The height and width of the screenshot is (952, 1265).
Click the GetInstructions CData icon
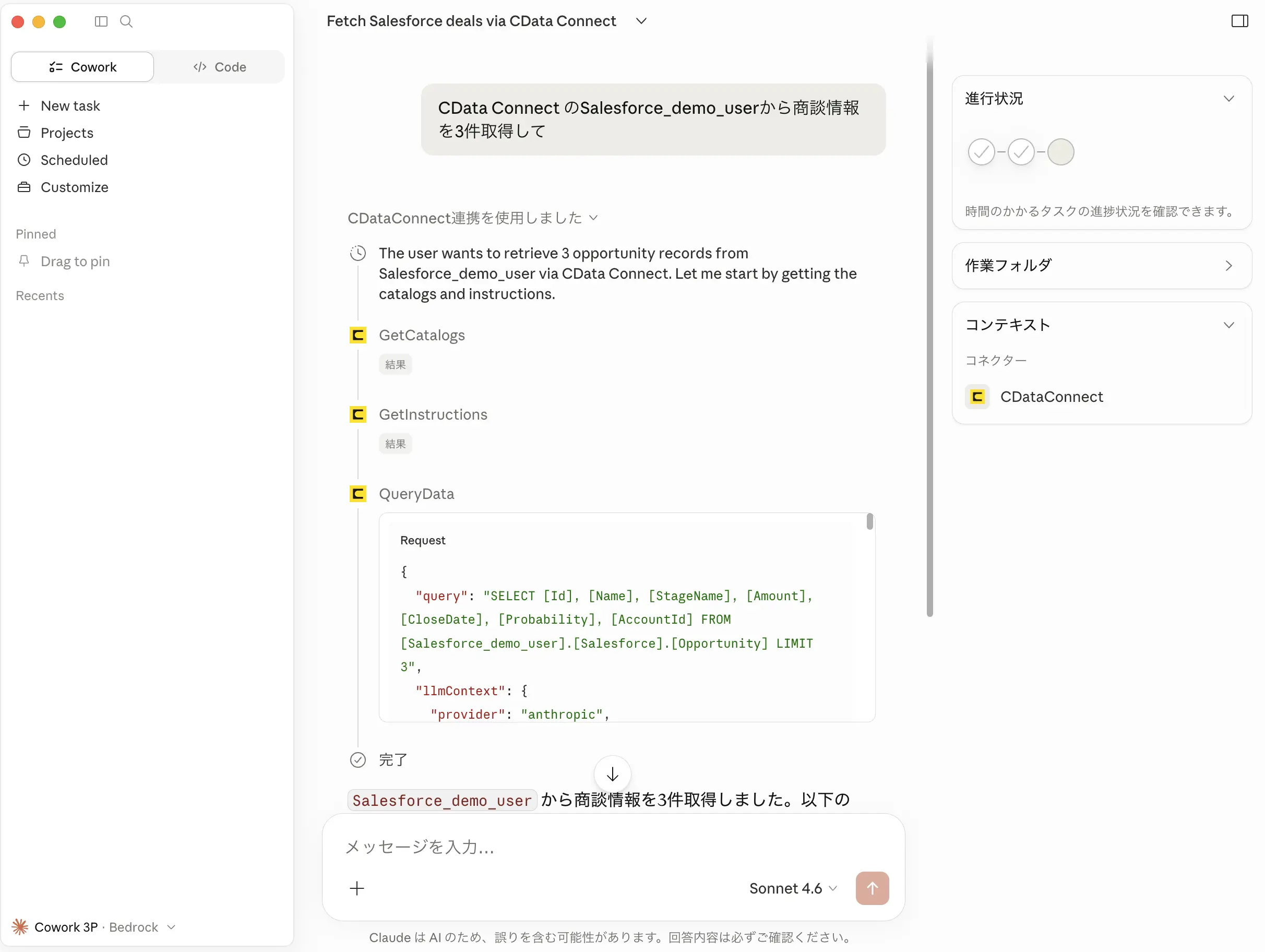358,414
